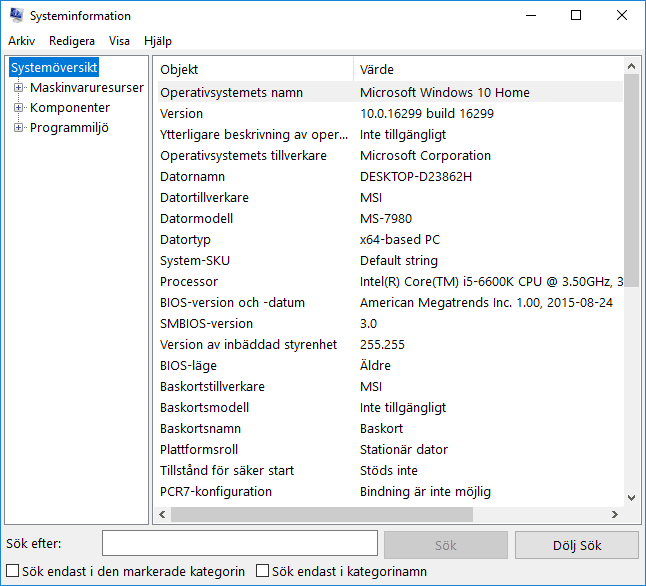Screen dimensions: 646x586
Task: Select the 'Baskortstillverkare' row
Action: click(x=390, y=387)
